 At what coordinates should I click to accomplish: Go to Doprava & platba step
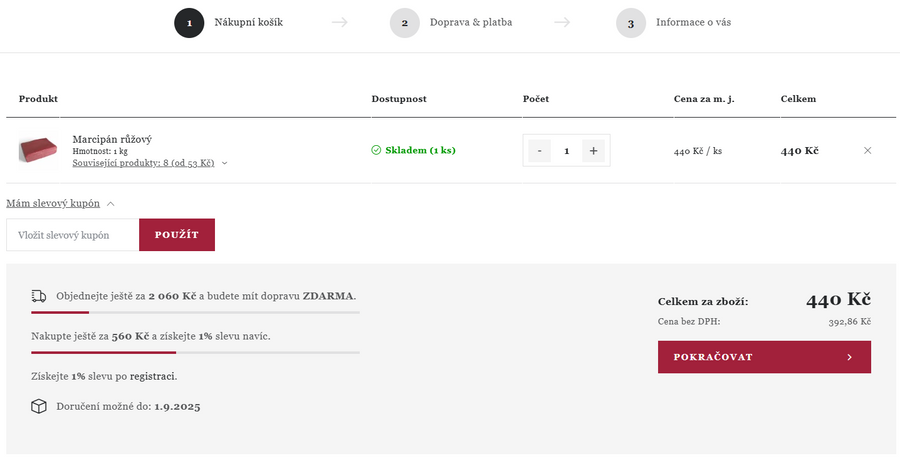pyautogui.click(x=470, y=22)
